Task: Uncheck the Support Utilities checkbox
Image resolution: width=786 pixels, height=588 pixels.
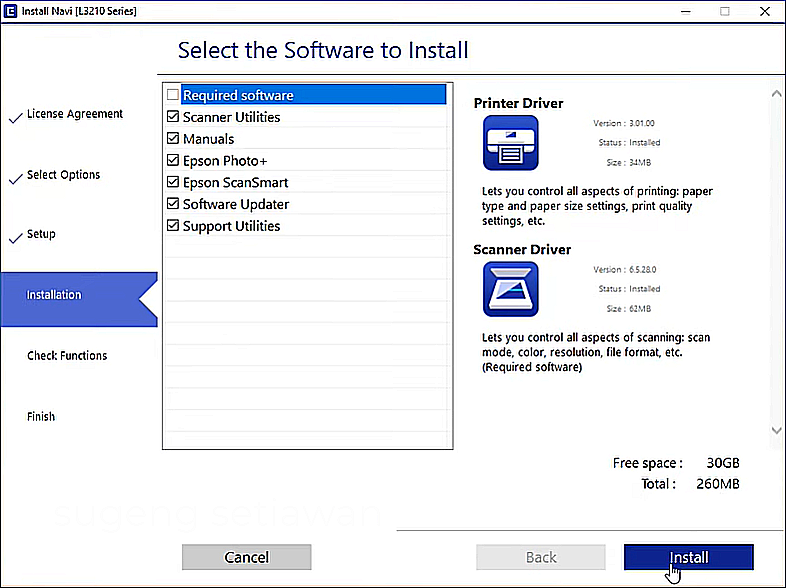Action: tap(173, 226)
